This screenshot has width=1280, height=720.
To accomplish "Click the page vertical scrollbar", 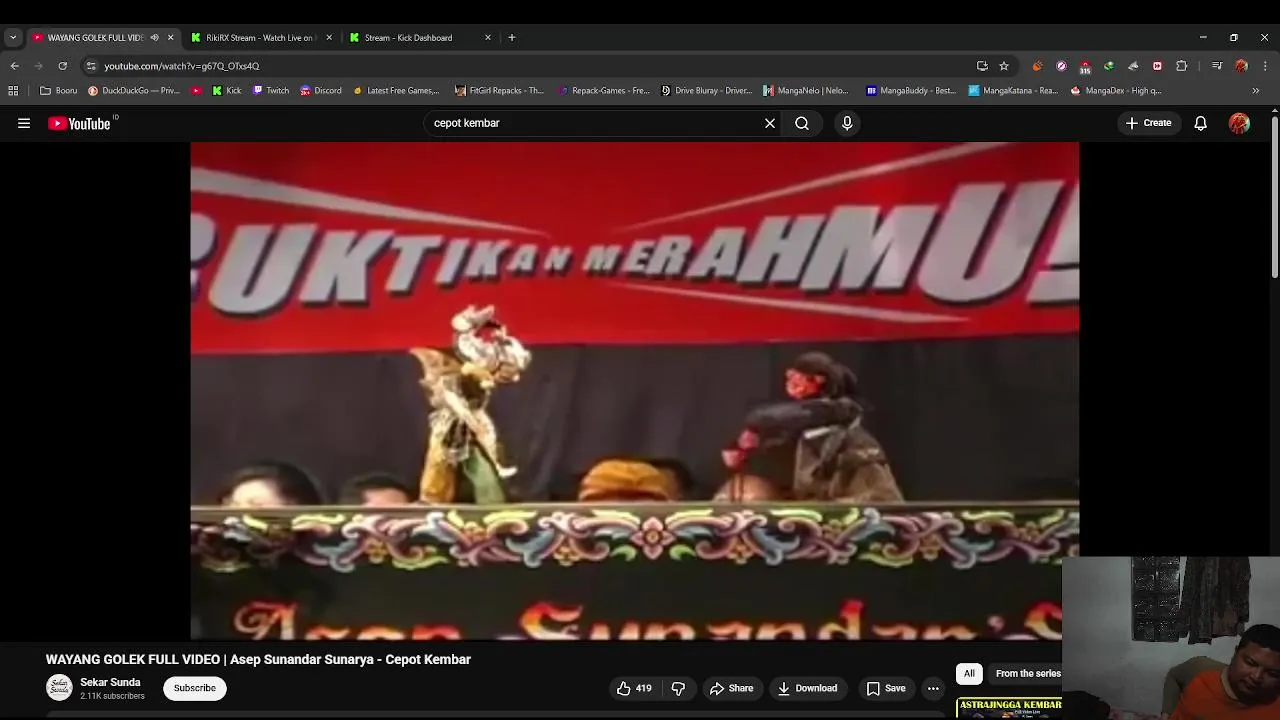I will click(x=1274, y=197).
